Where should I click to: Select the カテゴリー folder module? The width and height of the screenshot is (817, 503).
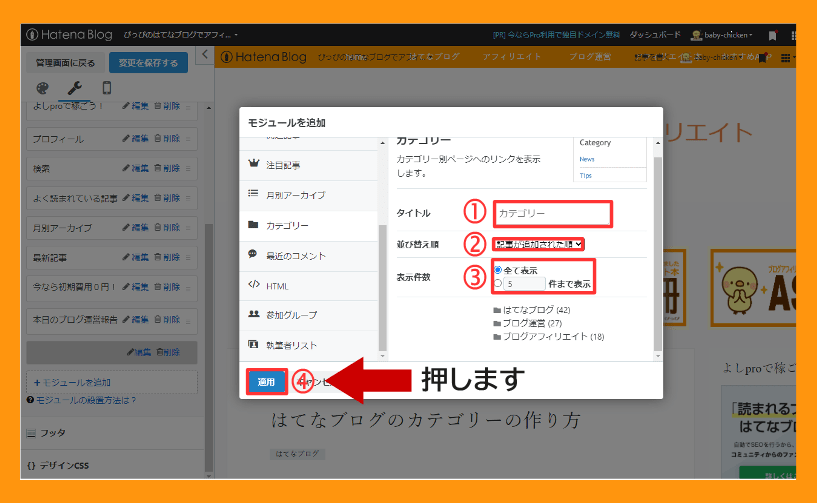click(x=308, y=226)
